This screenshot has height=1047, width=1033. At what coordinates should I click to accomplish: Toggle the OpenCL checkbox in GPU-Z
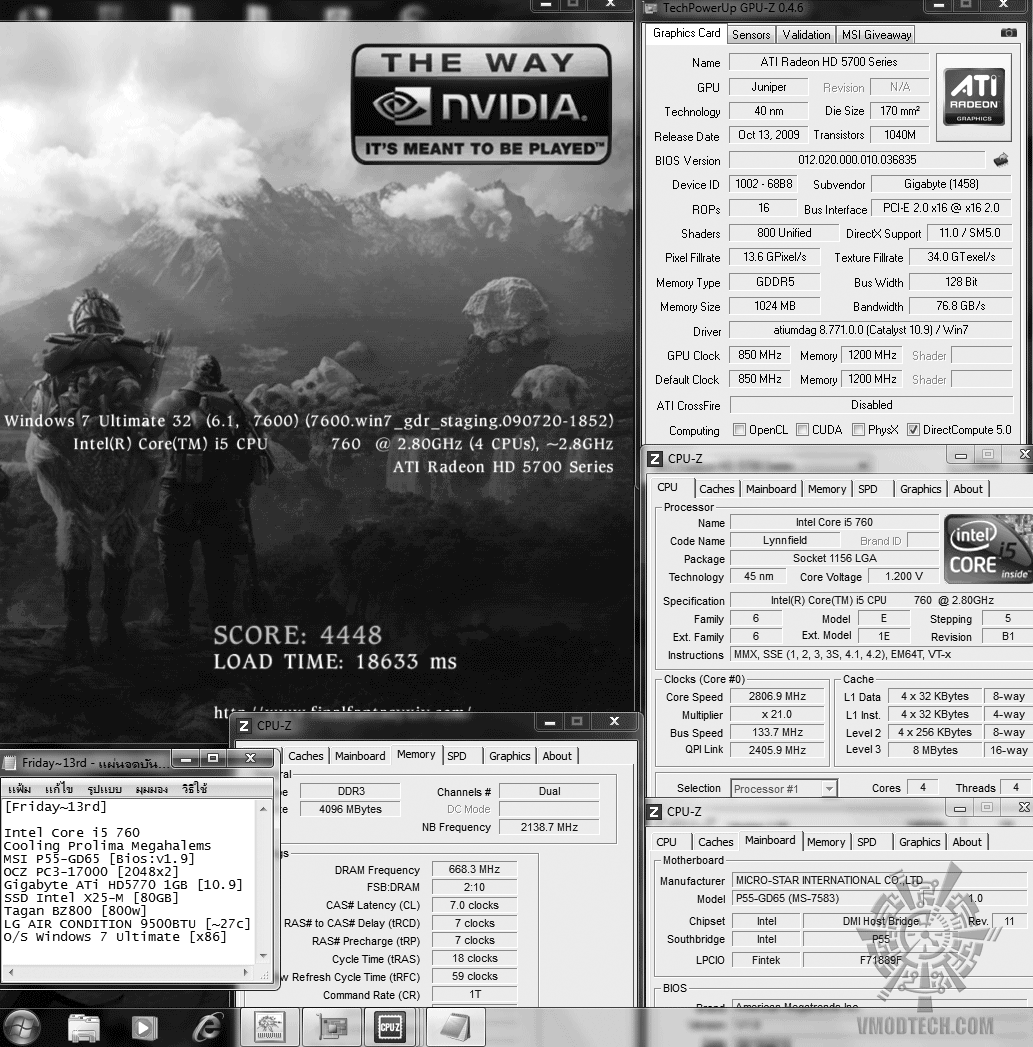[x=739, y=430]
